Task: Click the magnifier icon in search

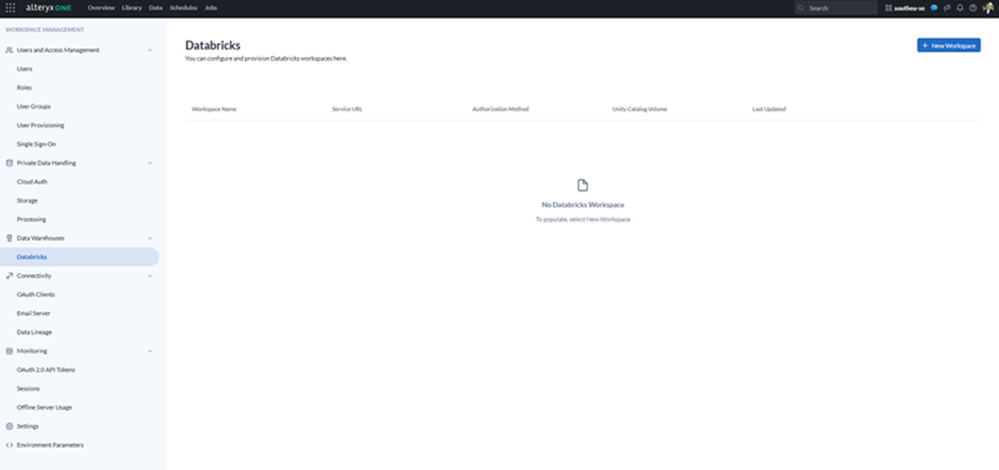Action: (801, 8)
